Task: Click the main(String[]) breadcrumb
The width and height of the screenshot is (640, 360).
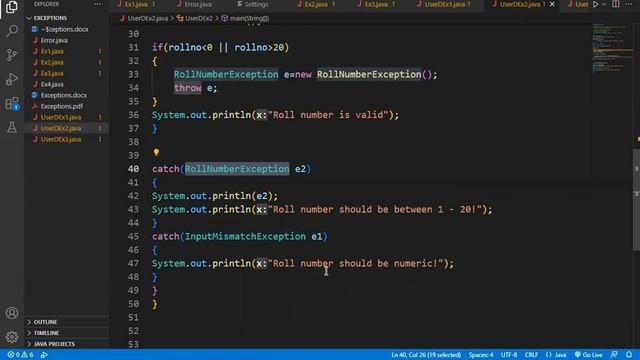Action: 245,18
